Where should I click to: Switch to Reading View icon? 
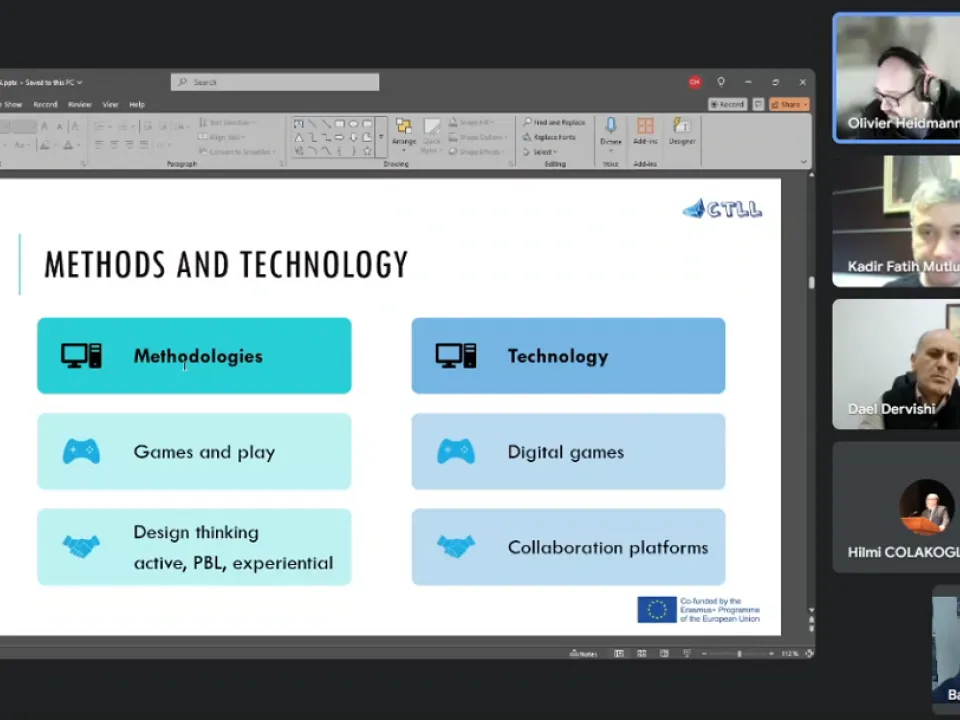[663, 653]
